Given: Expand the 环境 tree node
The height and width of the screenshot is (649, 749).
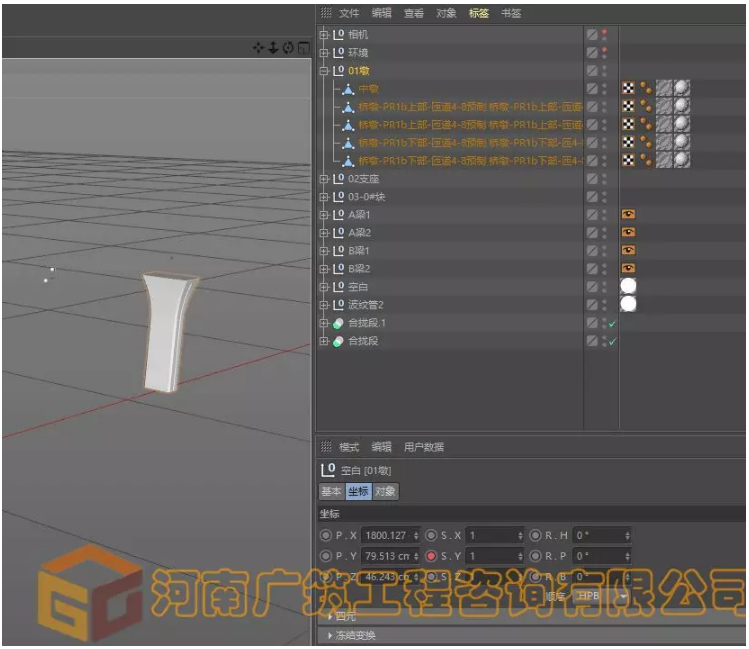Looking at the screenshot, I should point(324,53).
